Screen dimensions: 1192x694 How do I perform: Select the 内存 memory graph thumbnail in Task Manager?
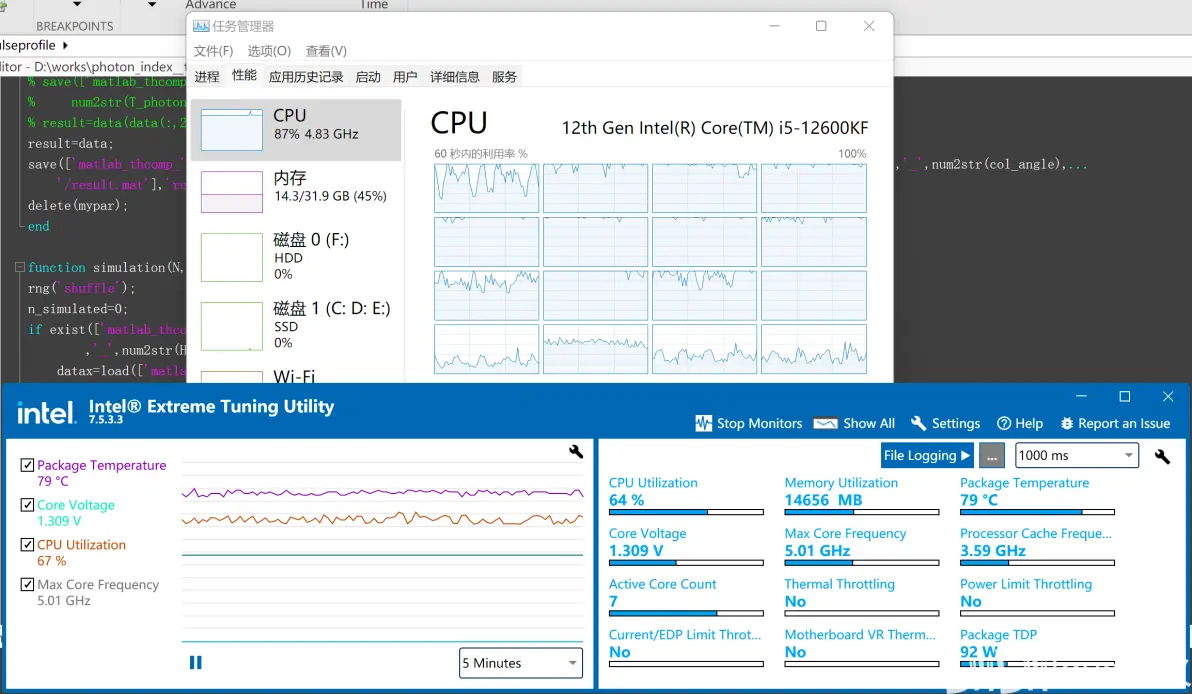(232, 192)
